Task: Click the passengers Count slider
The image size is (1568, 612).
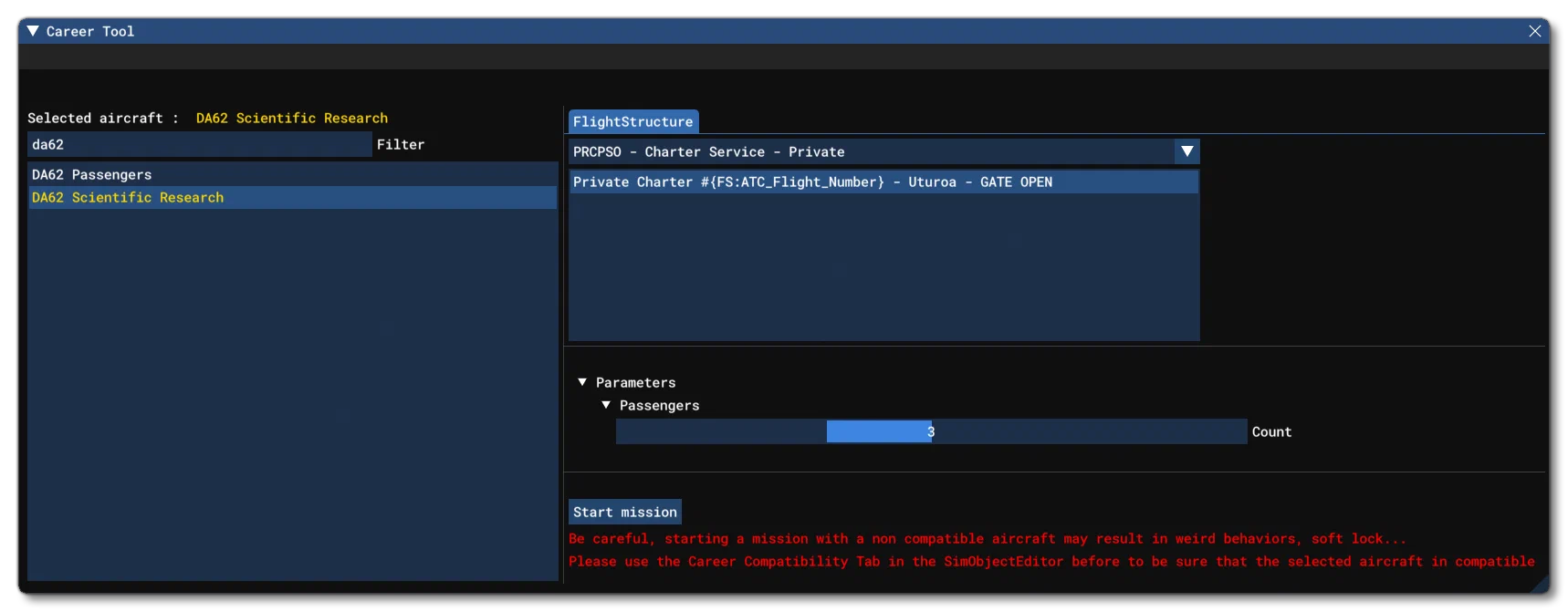Action: pyautogui.click(x=931, y=431)
